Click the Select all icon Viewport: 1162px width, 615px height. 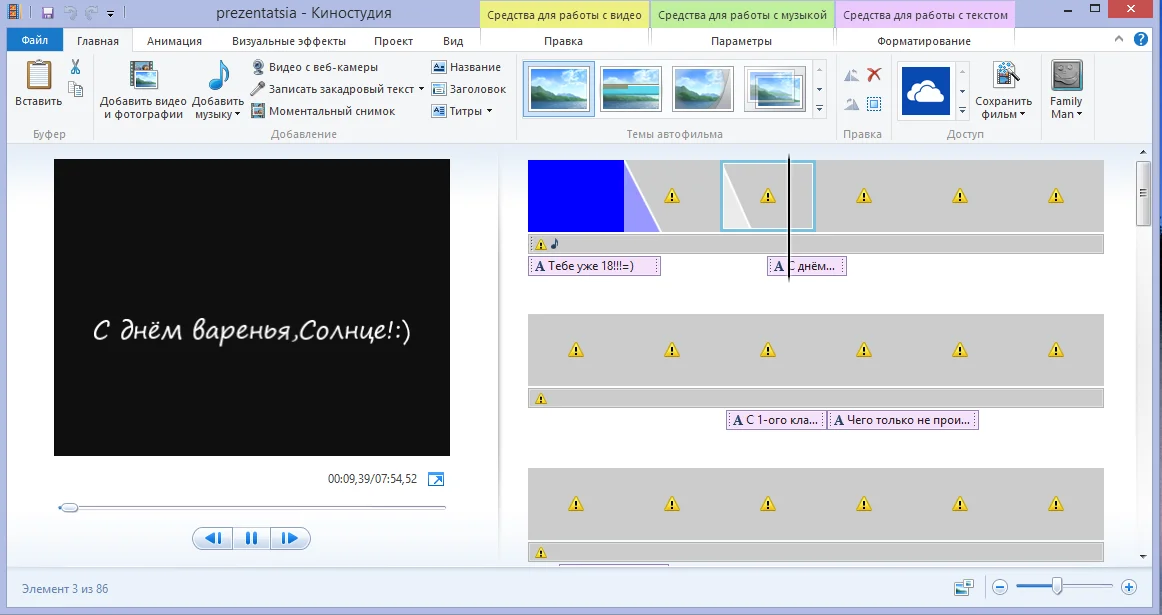pyautogui.click(x=874, y=104)
